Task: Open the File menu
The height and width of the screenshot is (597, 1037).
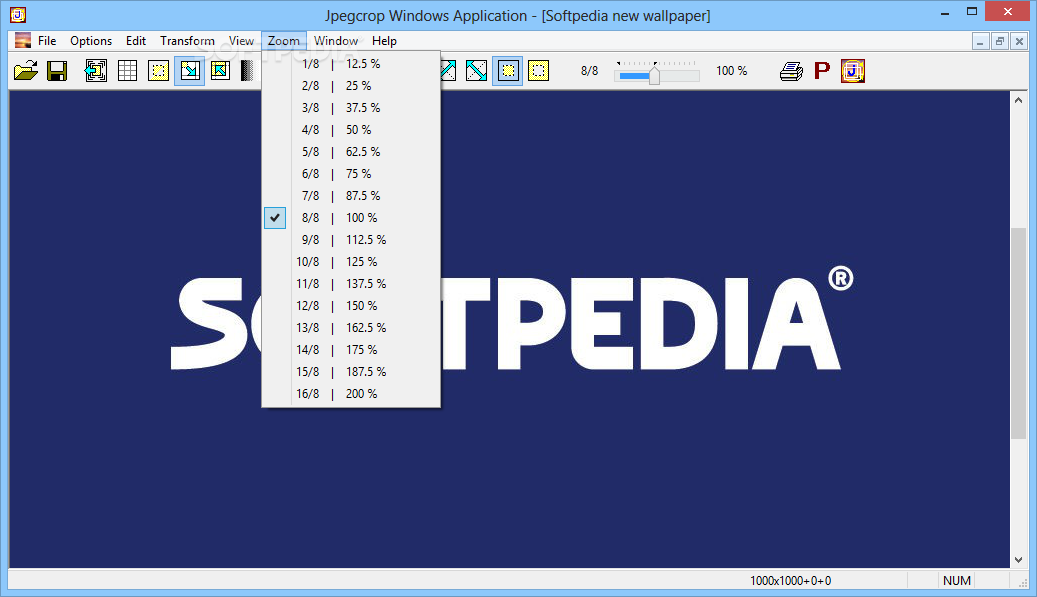Action: click(x=47, y=41)
